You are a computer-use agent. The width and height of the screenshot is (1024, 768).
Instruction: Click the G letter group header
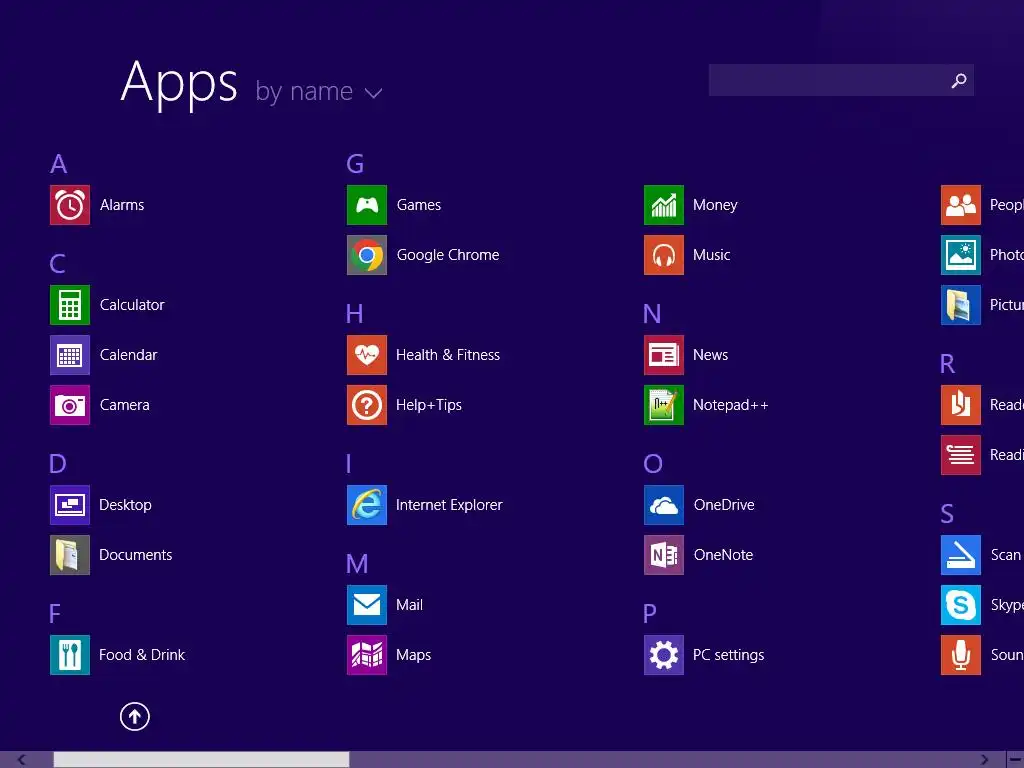(355, 164)
